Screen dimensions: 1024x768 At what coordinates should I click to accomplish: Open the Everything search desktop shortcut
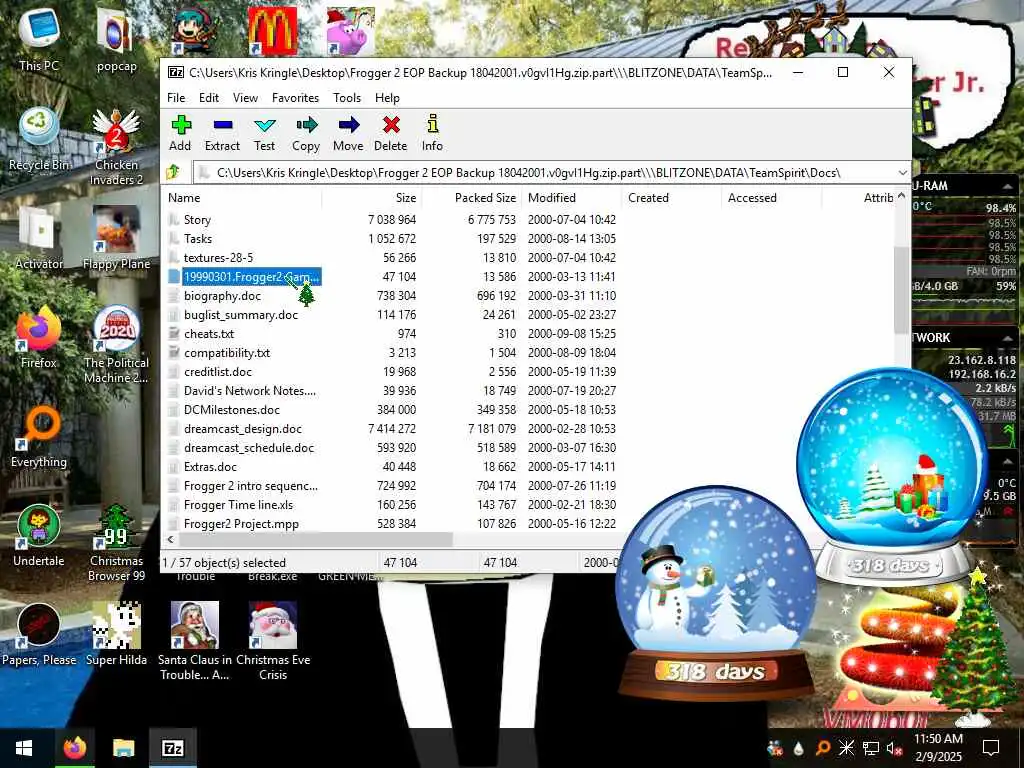[39, 437]
